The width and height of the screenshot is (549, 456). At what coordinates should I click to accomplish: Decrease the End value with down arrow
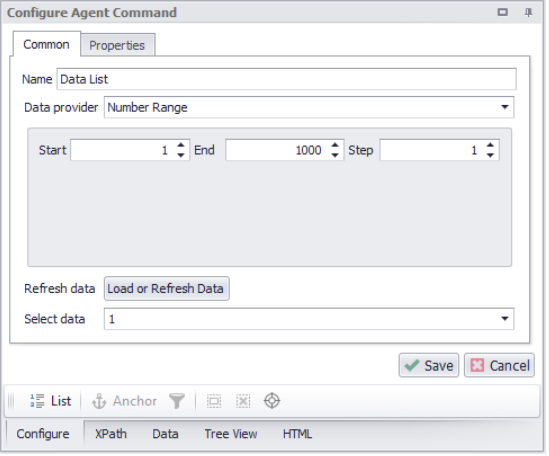click(336, 156)
